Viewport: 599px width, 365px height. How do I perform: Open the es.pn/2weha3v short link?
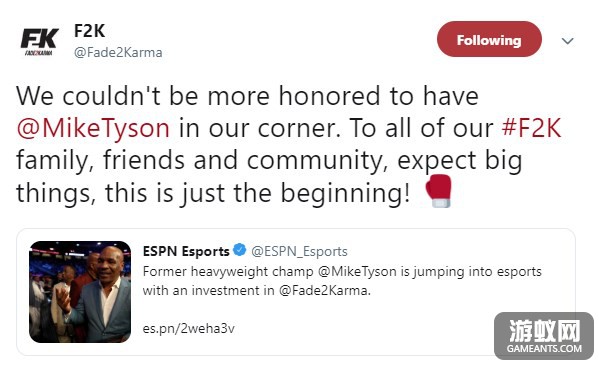coord(188,328)
